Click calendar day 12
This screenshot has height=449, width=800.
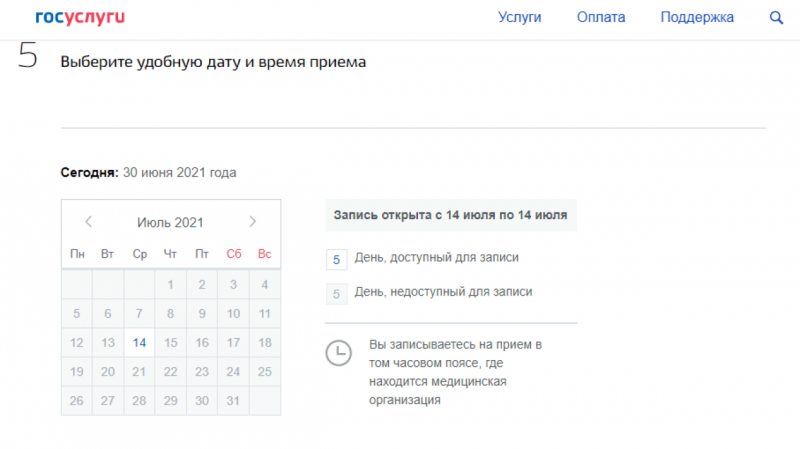(x=77, y=343)
